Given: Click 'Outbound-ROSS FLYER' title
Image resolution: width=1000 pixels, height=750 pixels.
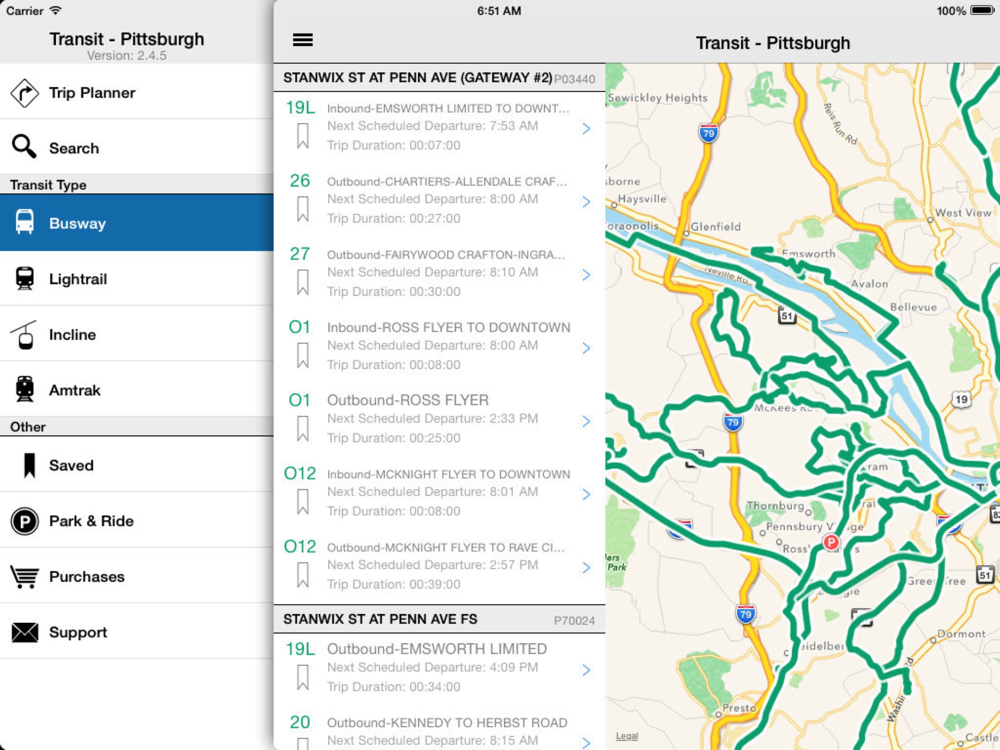Looking at the screenshot, I should (x=408, y=400).
